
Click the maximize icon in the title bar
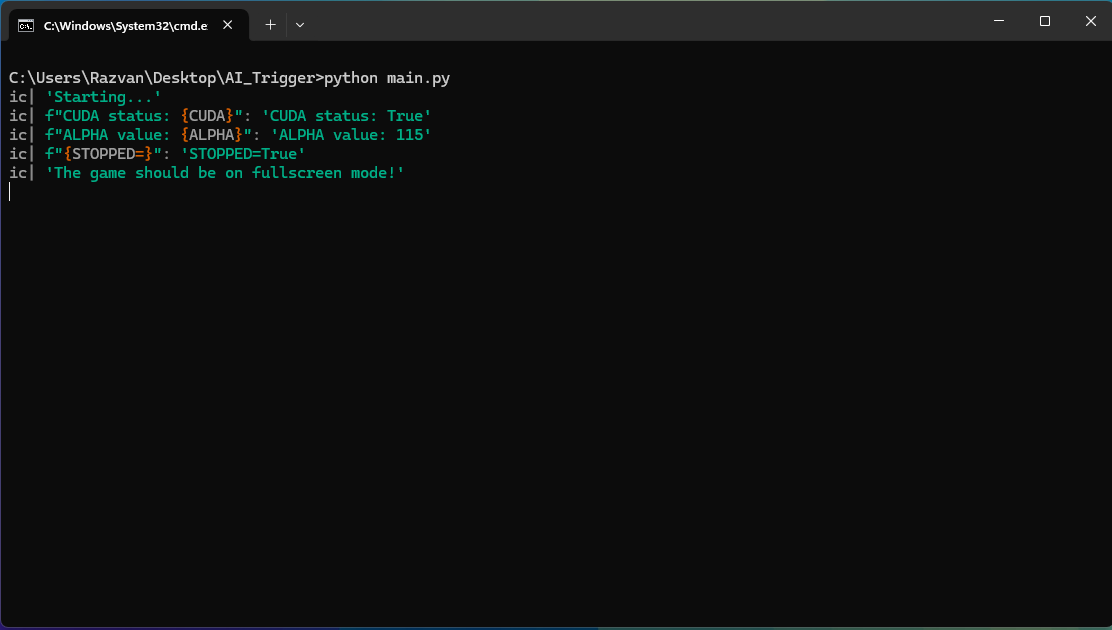(x=1044, y=21)
